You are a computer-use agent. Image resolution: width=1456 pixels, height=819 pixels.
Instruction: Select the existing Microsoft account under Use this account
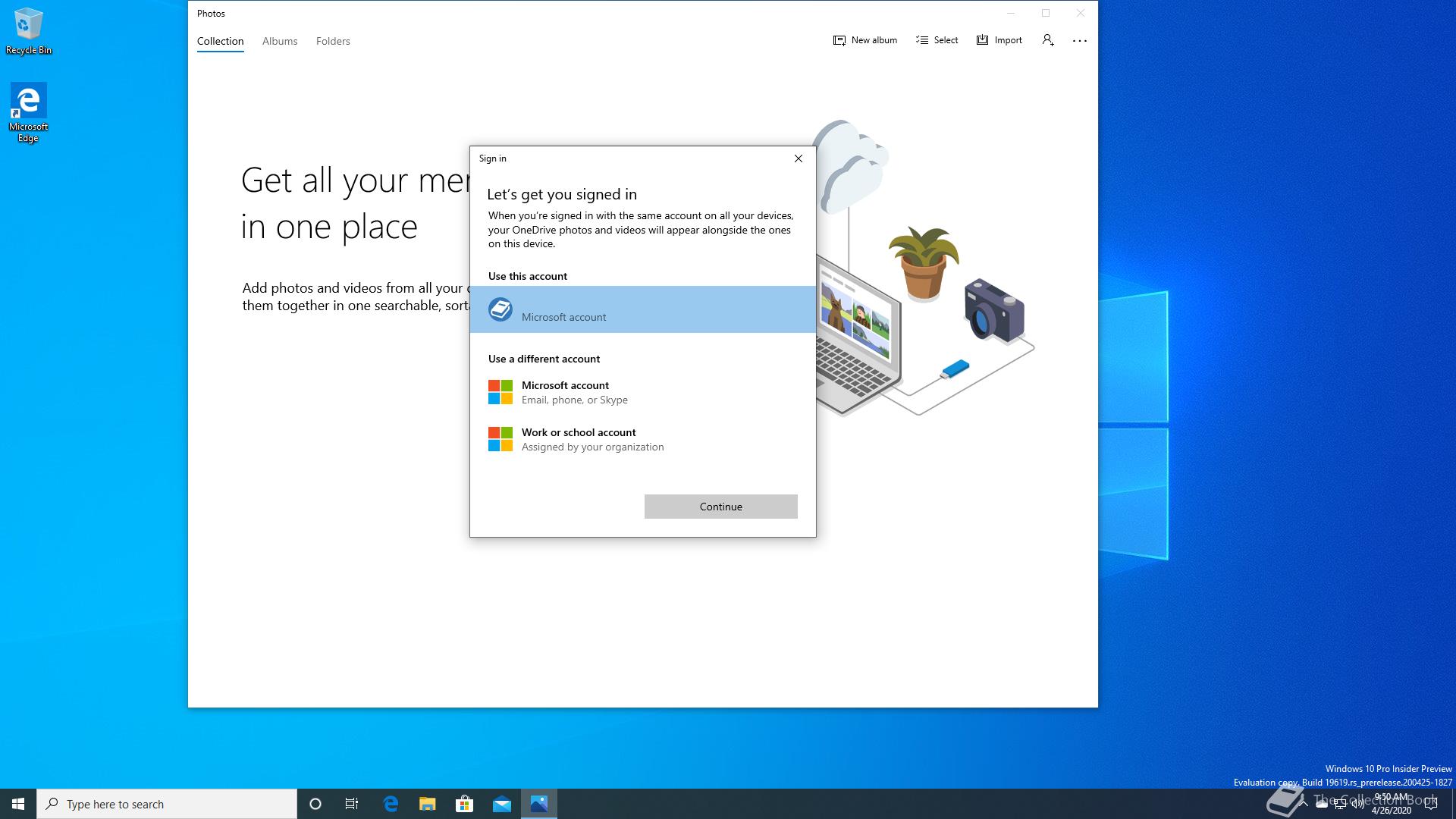click(643, 309)
